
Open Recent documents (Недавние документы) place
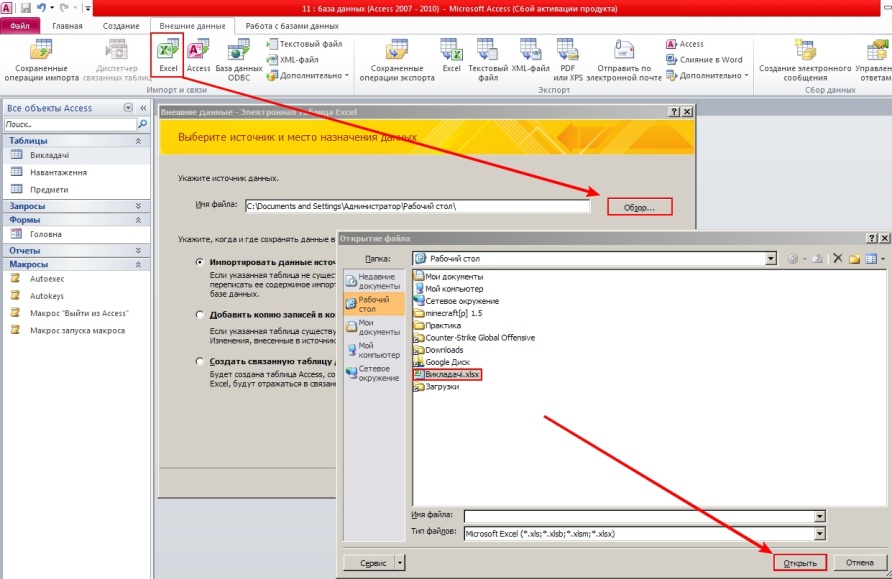coord(374,281)
